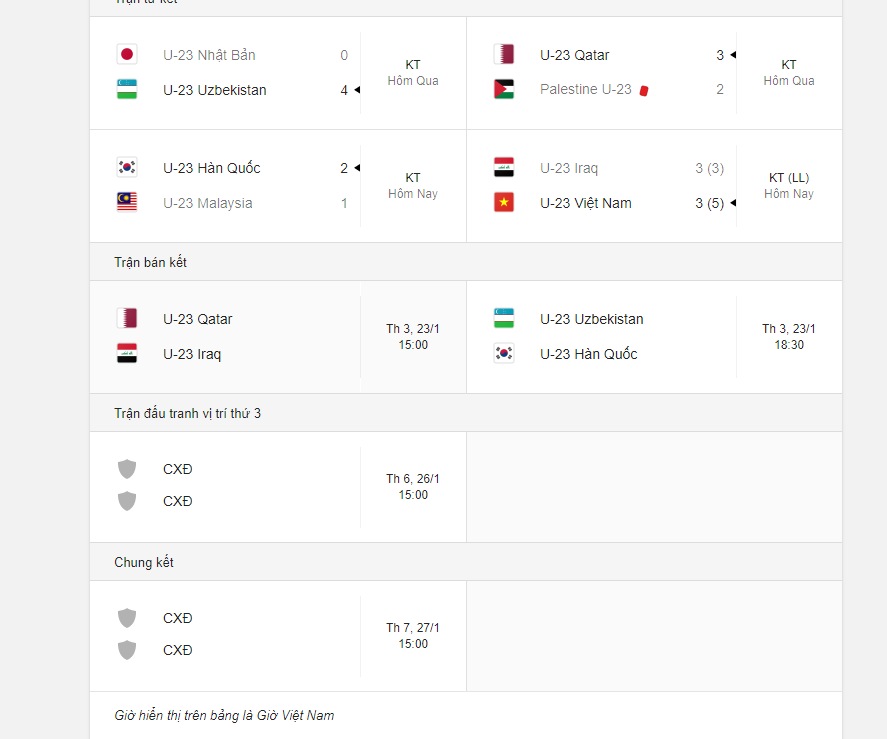
Task: Click the Vietnam flag icon
Action: pos(504,203)
